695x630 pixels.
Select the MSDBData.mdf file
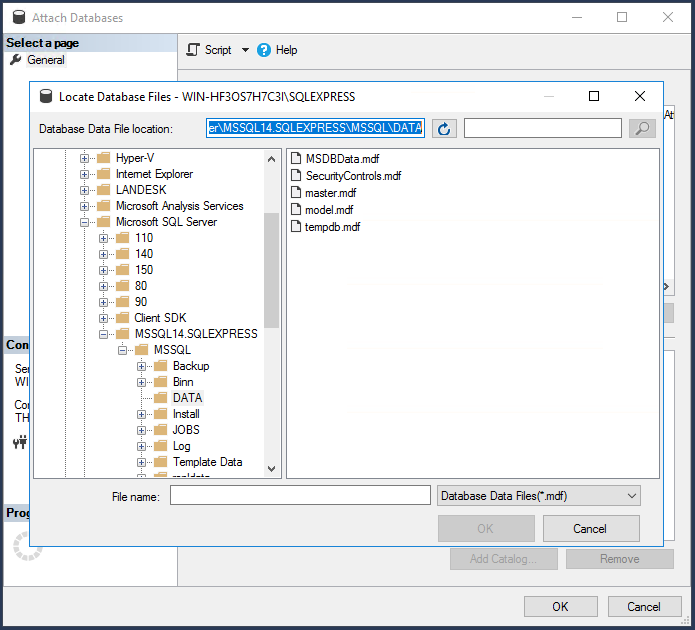(x=341, y=159)
